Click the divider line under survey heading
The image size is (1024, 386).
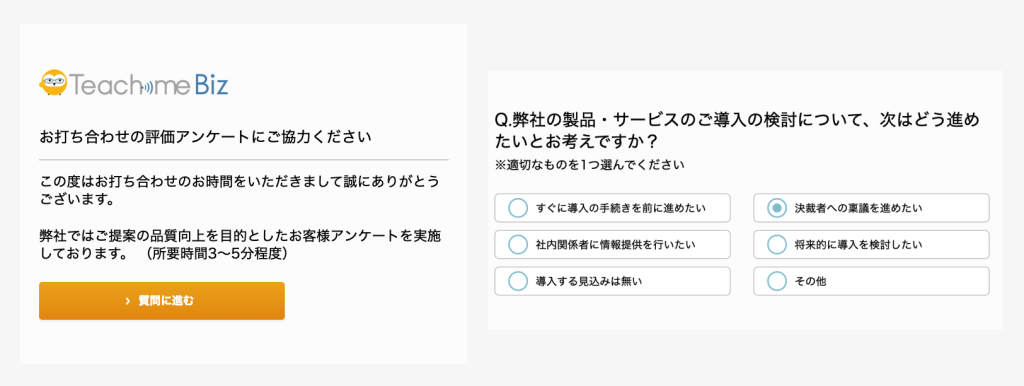tap(244, 159)
